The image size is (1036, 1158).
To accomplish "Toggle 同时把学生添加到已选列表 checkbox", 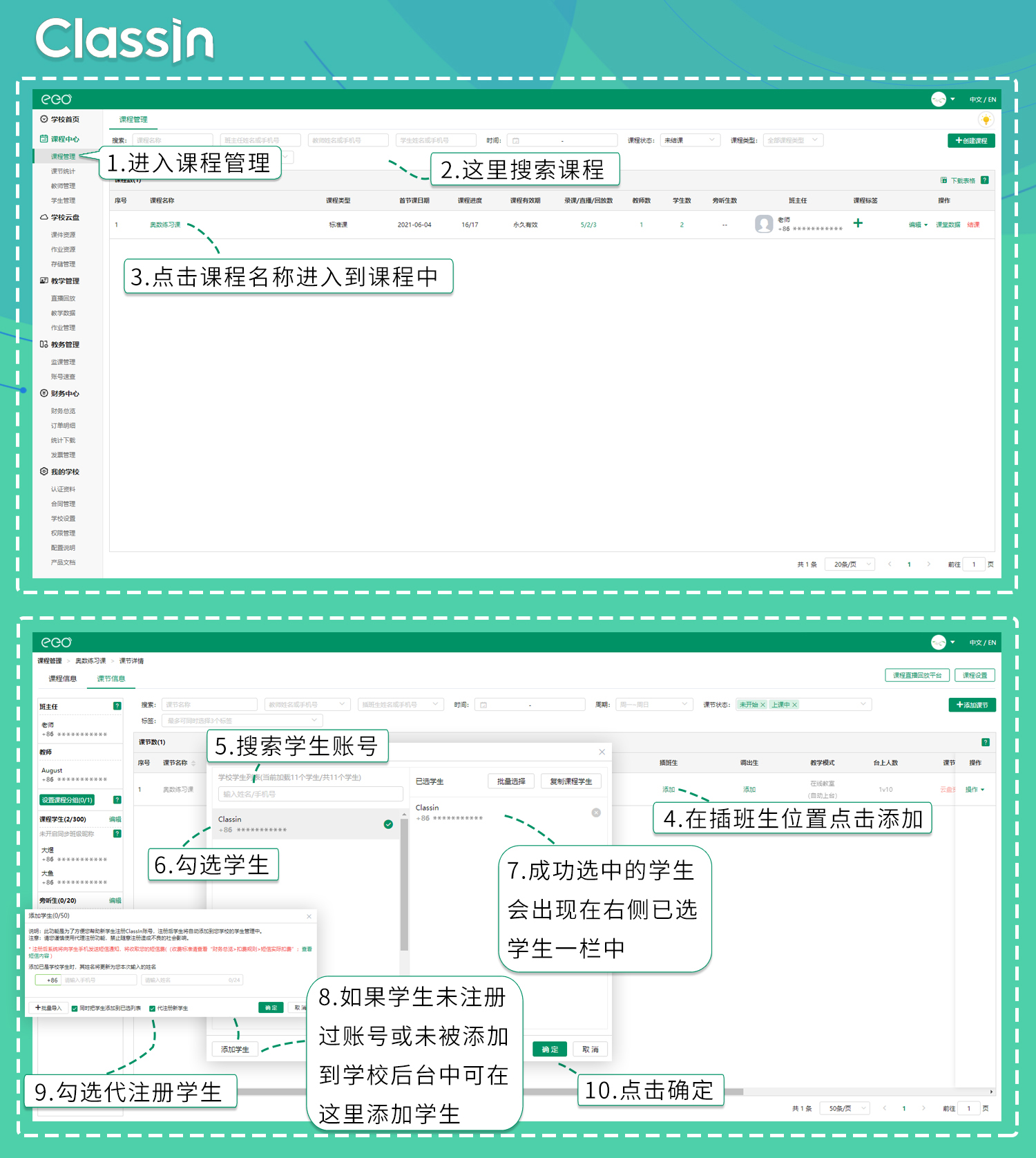I will [75, 1008].
